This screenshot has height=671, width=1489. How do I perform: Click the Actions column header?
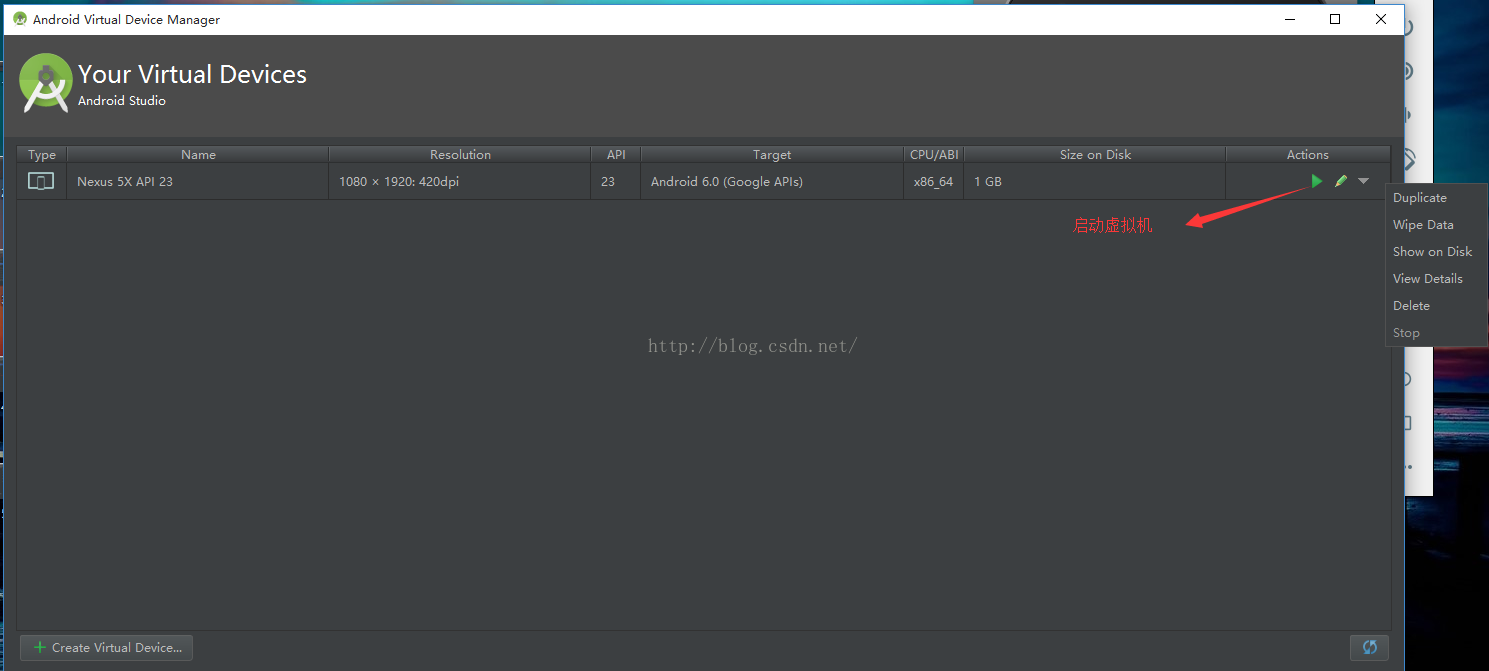pyautogui.click(x=1308, y=154)
